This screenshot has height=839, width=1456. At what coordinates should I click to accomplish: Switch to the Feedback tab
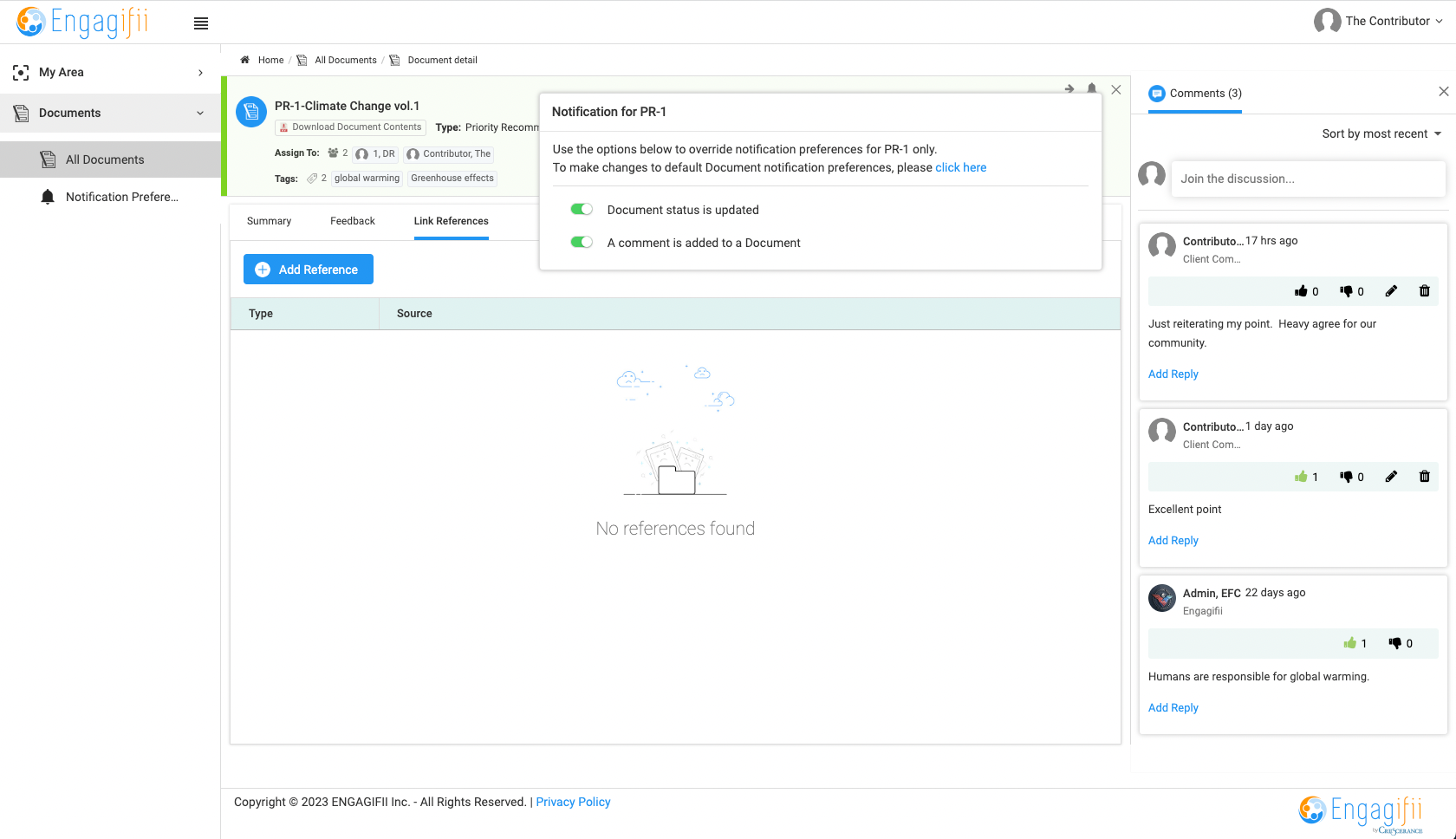point(353,221)
